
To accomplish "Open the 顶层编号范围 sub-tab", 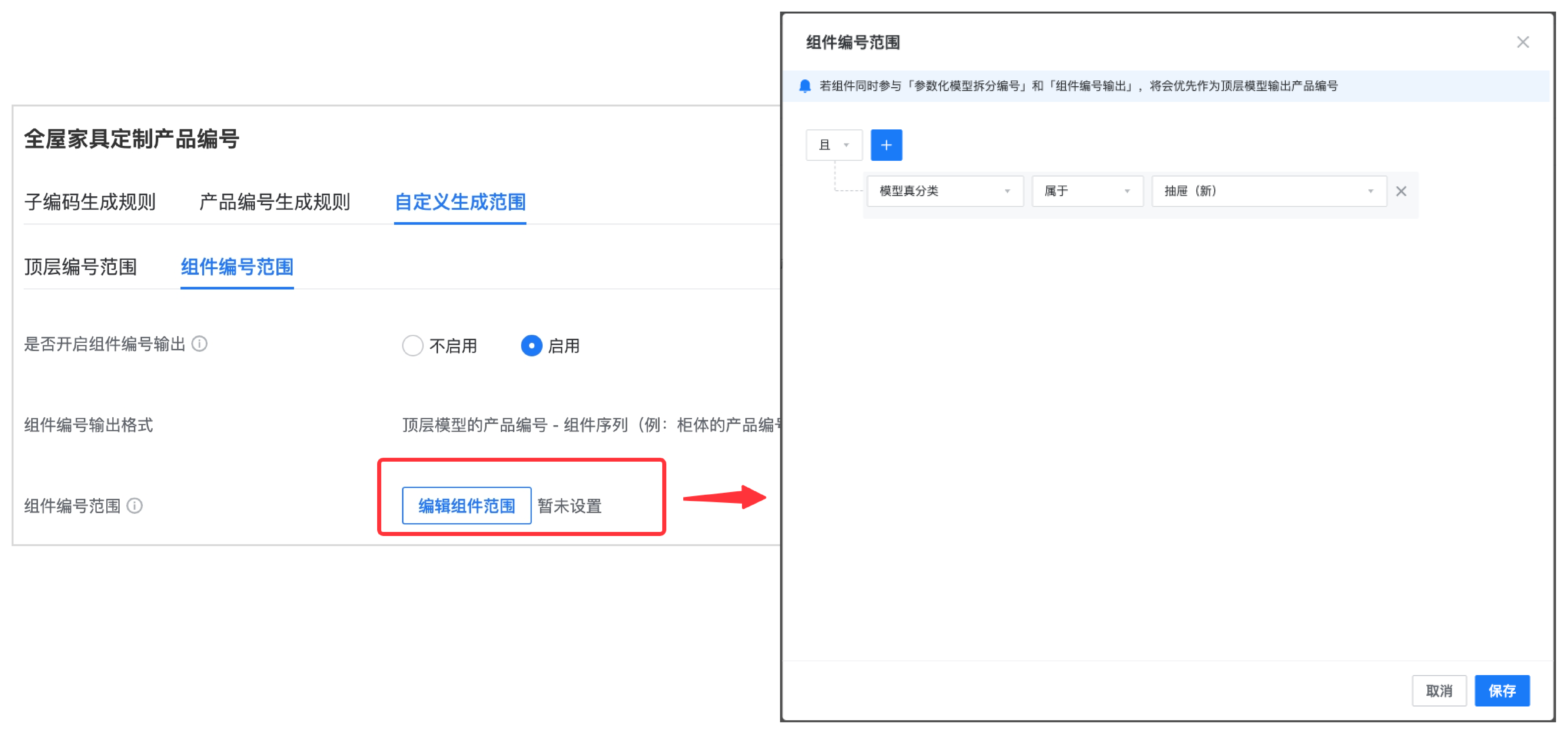I will [80, 267].
